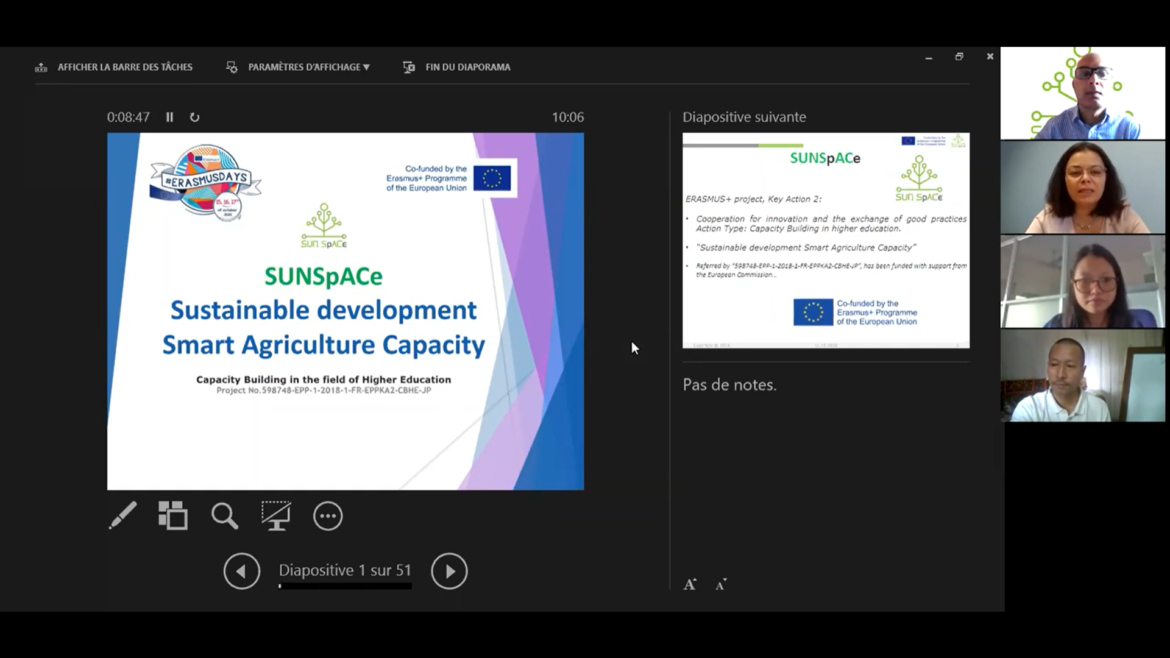
Task: Toggle black screen for slideshow
Action: click(x=276, y=516)
